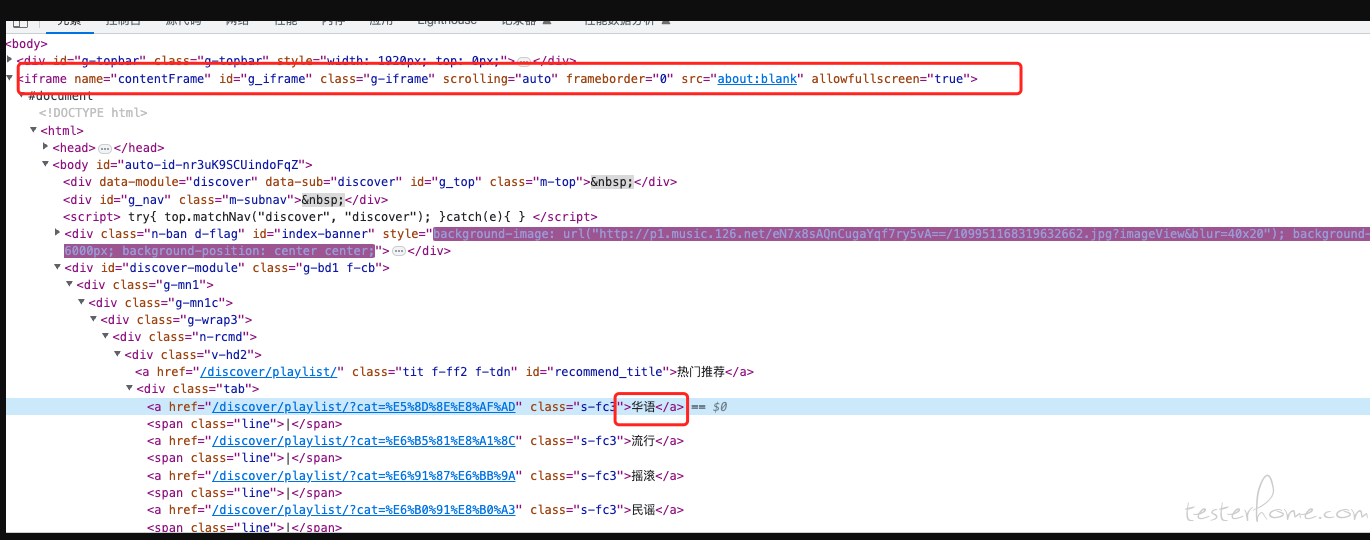Select the script top.matchNav row

pos(330,216)
